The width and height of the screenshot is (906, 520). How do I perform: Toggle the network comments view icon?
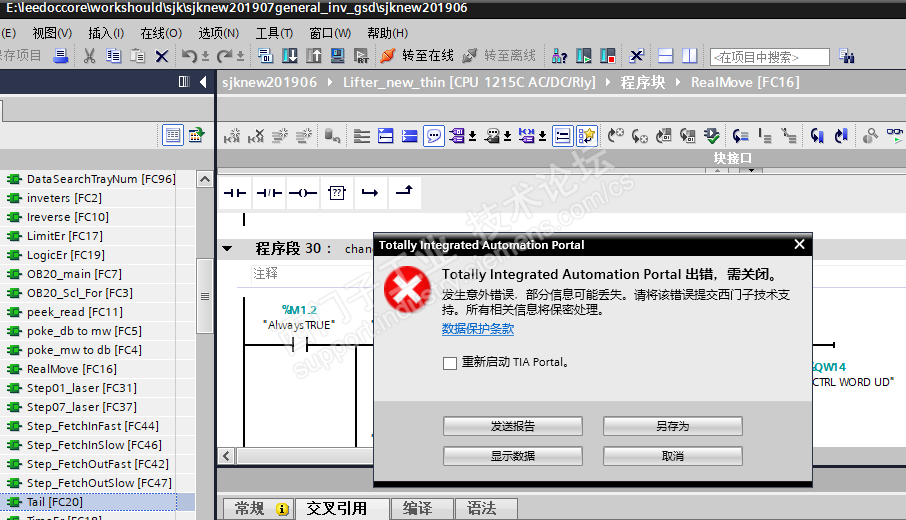click(x=562, y=136)
